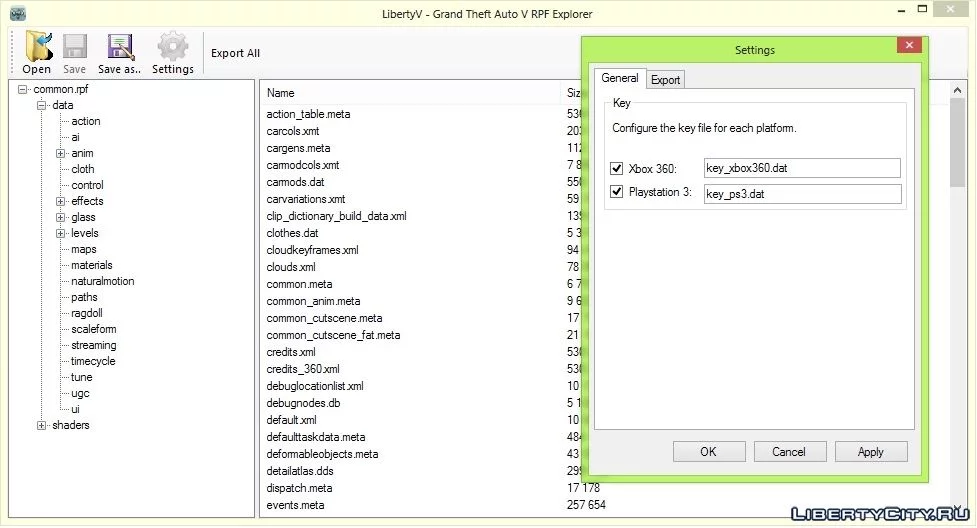
Task: Uncheck the Xbox 360 key checkbox
Action: point(616,168)
